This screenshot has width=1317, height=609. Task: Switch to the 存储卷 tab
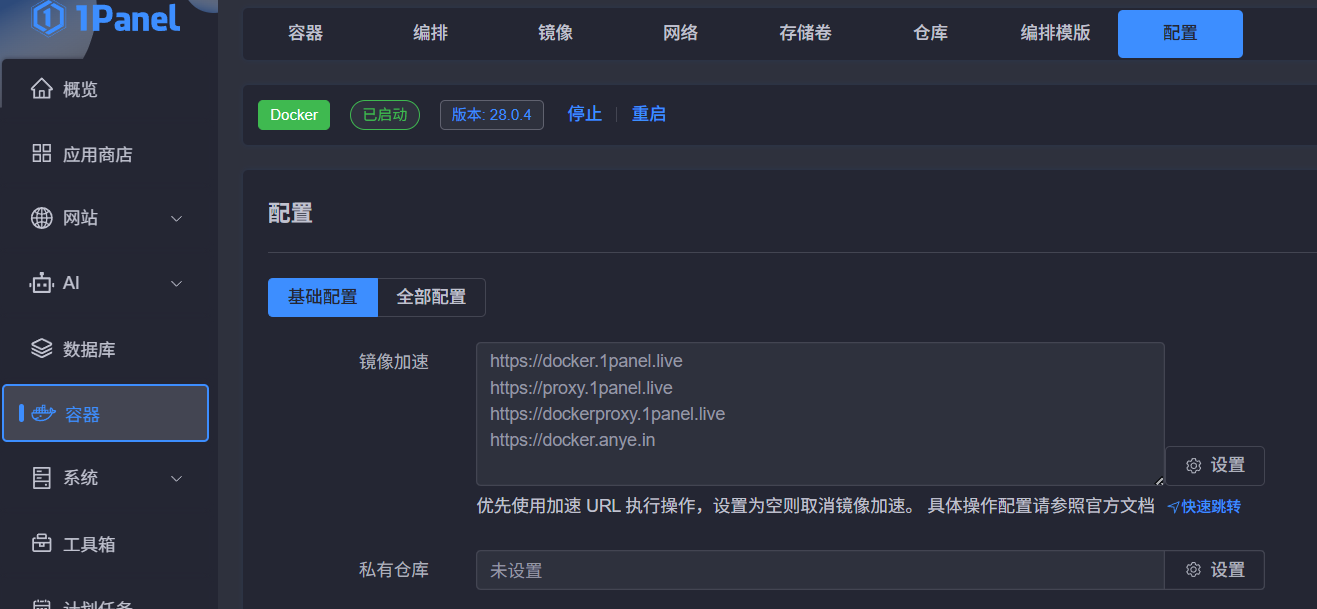pos(806,33)
